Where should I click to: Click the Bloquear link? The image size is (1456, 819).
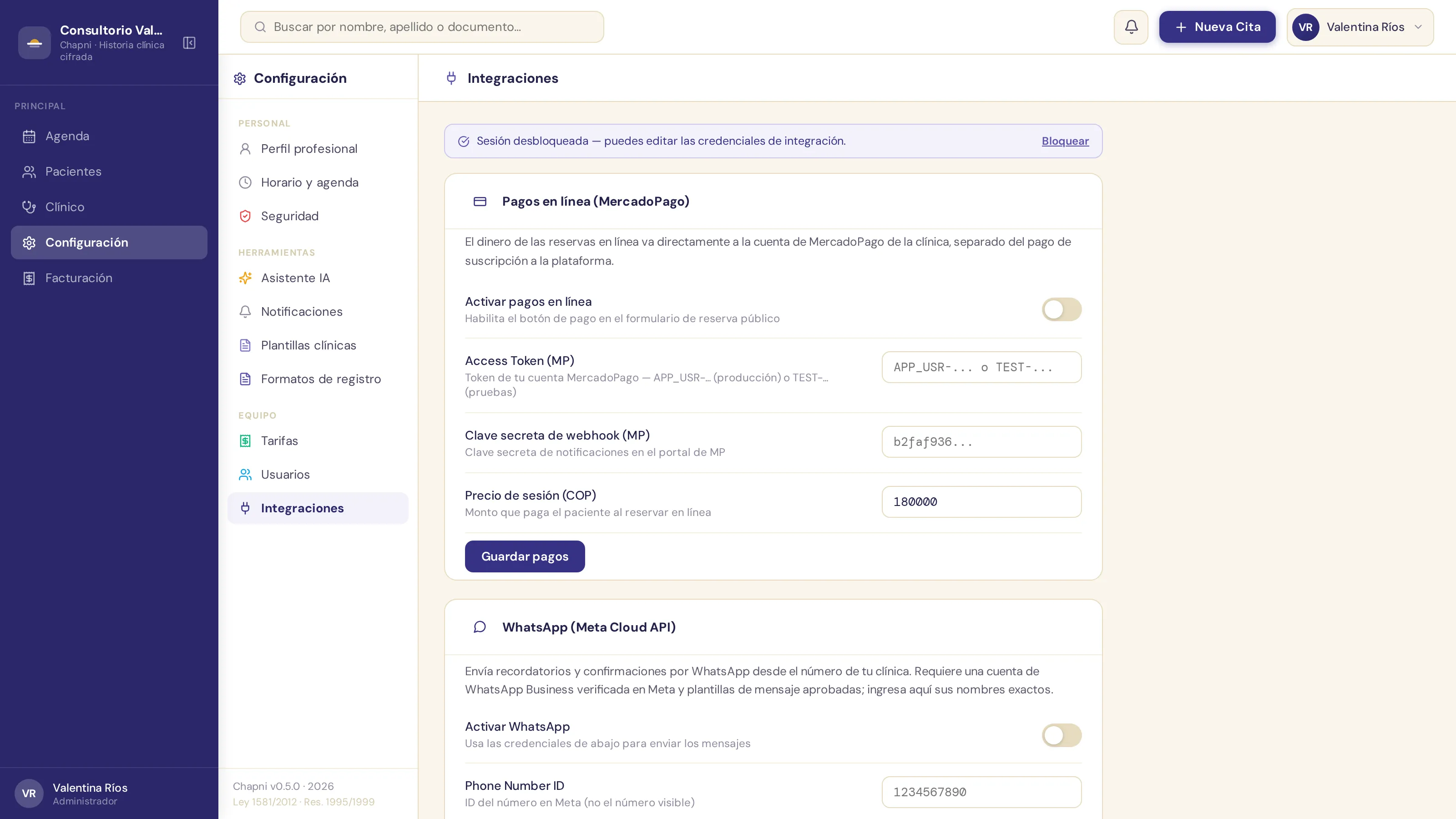tap(1065, 142)
